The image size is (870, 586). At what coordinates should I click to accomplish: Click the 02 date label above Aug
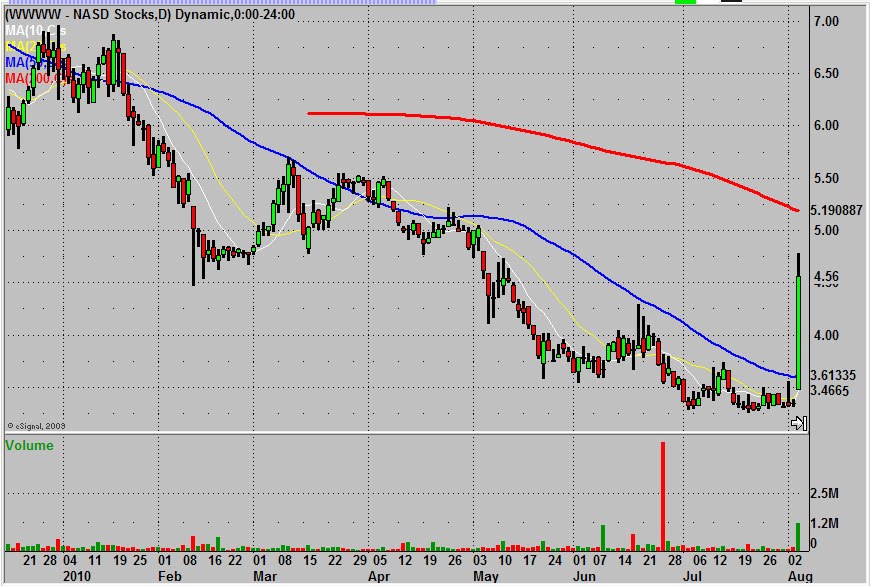[x=795, y=560]
